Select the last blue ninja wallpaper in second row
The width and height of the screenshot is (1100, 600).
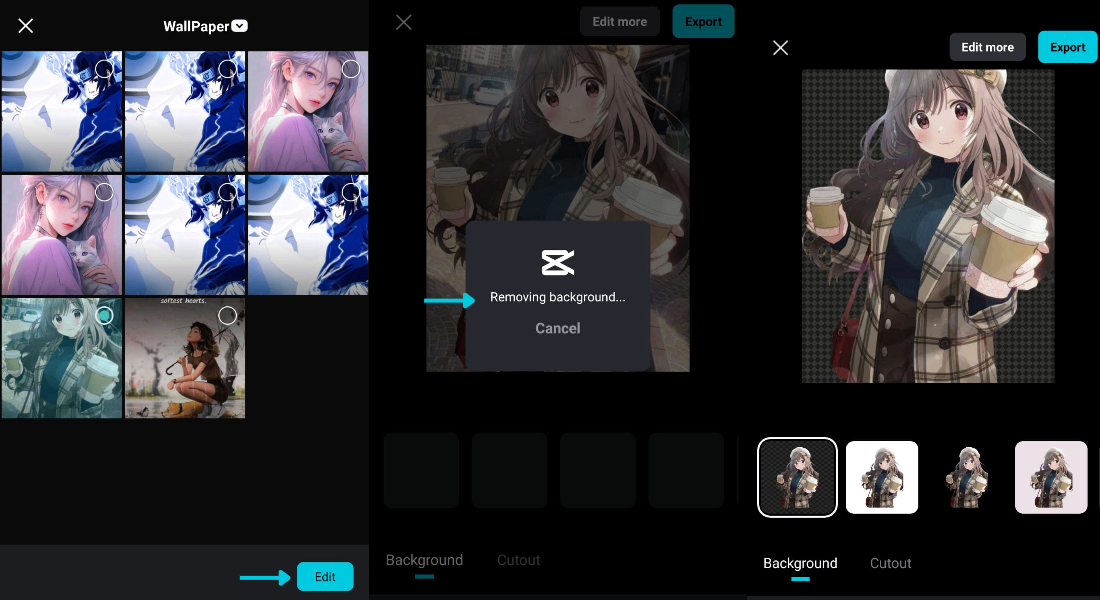point(351,192)
